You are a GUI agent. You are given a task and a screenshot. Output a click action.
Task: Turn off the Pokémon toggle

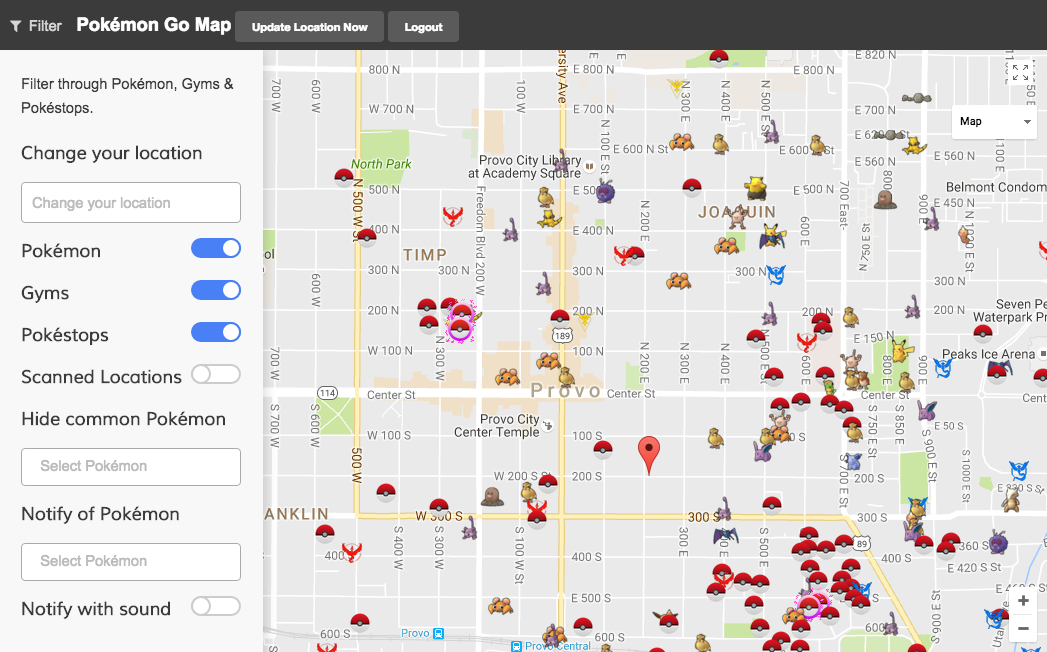[216, 249]
